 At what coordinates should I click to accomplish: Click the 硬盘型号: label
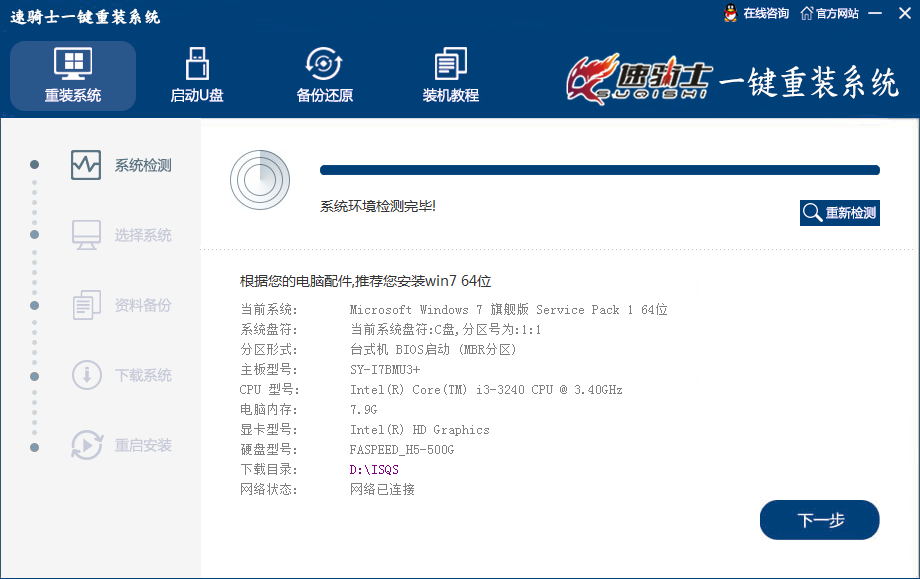269,449
